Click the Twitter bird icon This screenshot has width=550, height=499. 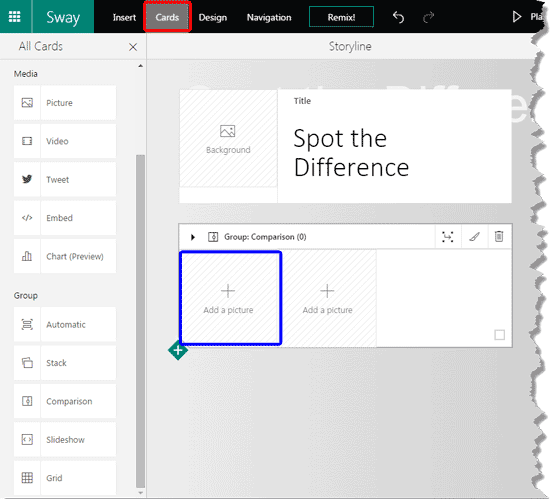coord(27,179)
